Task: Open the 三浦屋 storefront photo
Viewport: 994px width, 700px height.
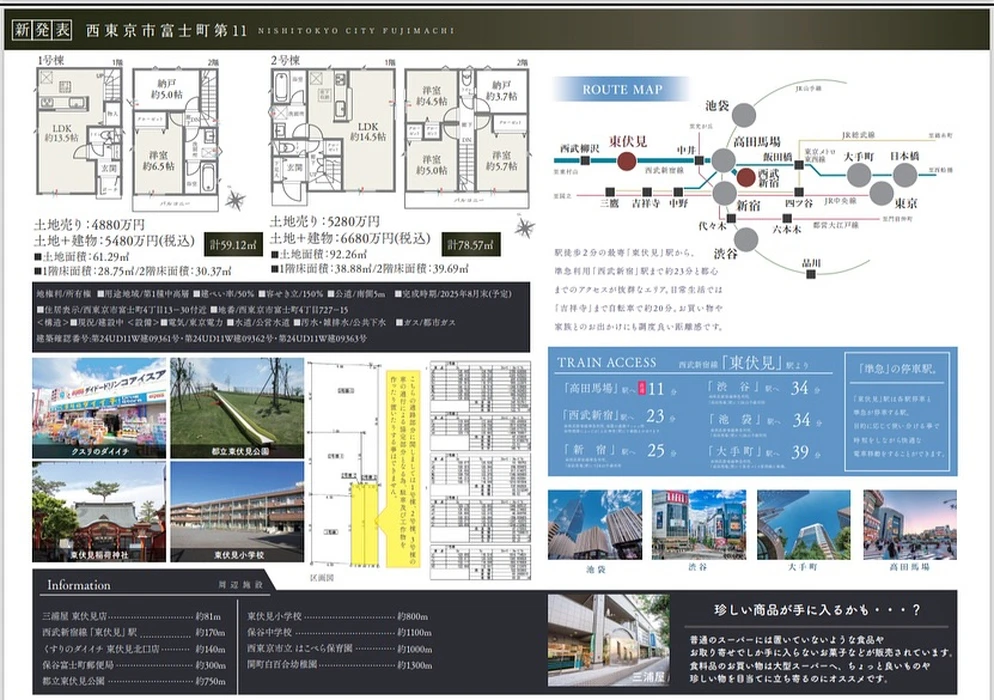Action: pos(609,640)
